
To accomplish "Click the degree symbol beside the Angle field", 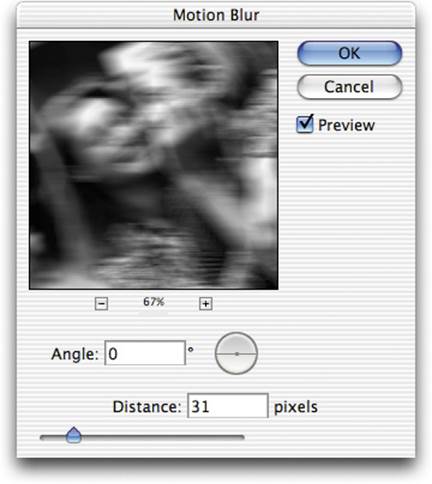I will coord(191,350).
